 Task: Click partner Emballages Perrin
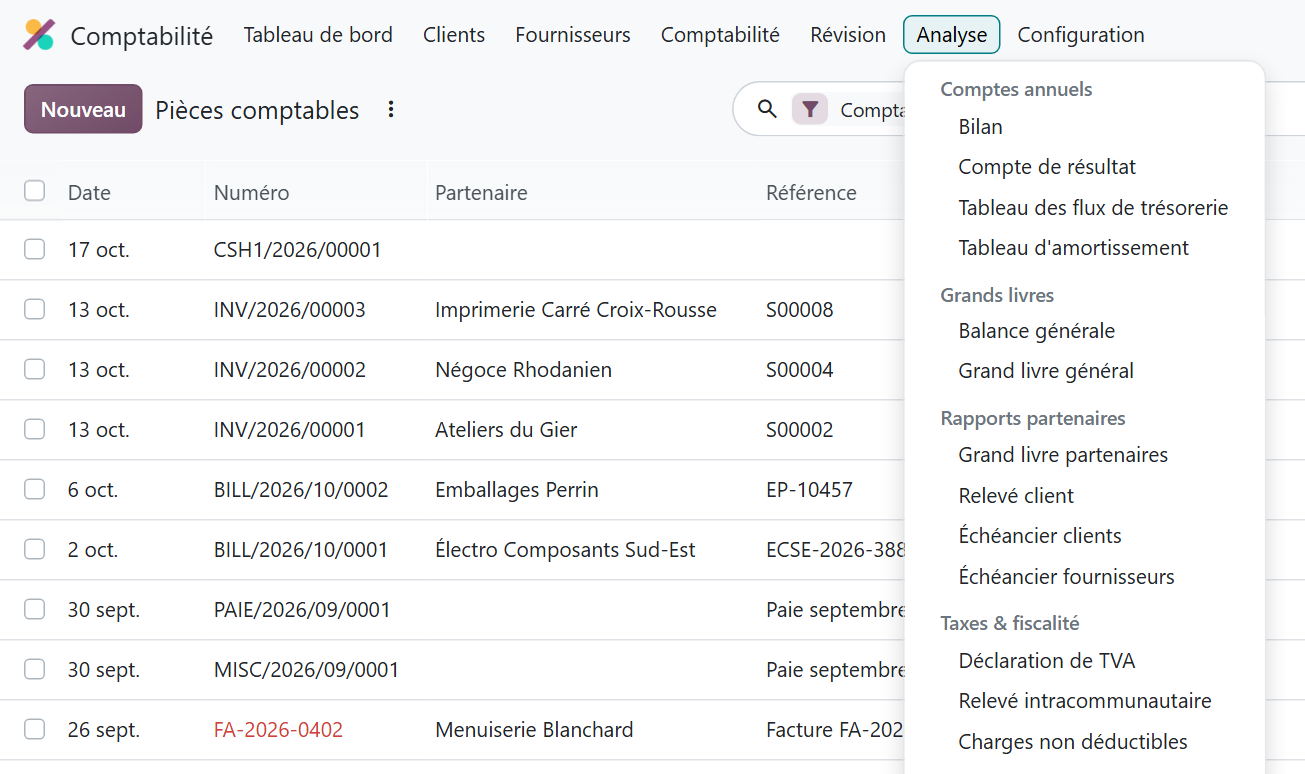tap(517, 490)
